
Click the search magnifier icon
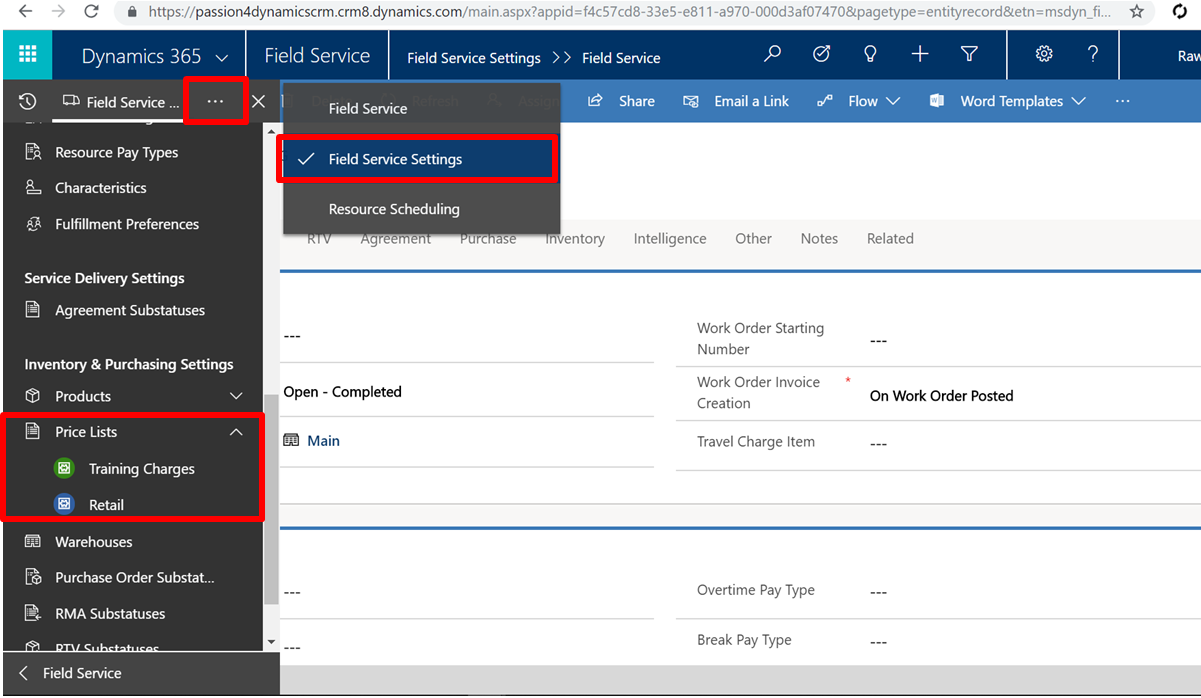(772, 55)
